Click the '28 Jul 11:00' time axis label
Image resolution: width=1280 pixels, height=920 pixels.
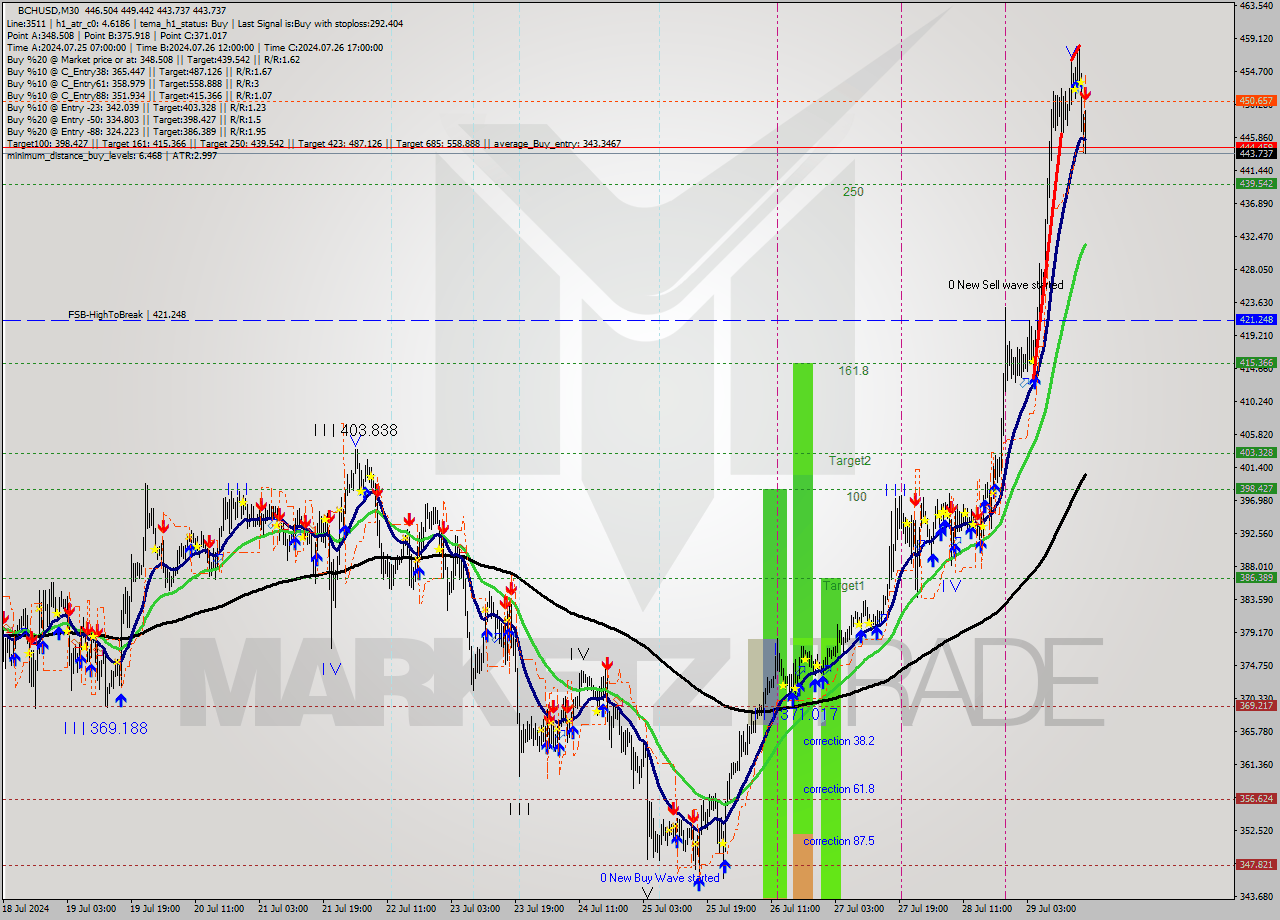(x=987, y=909)
